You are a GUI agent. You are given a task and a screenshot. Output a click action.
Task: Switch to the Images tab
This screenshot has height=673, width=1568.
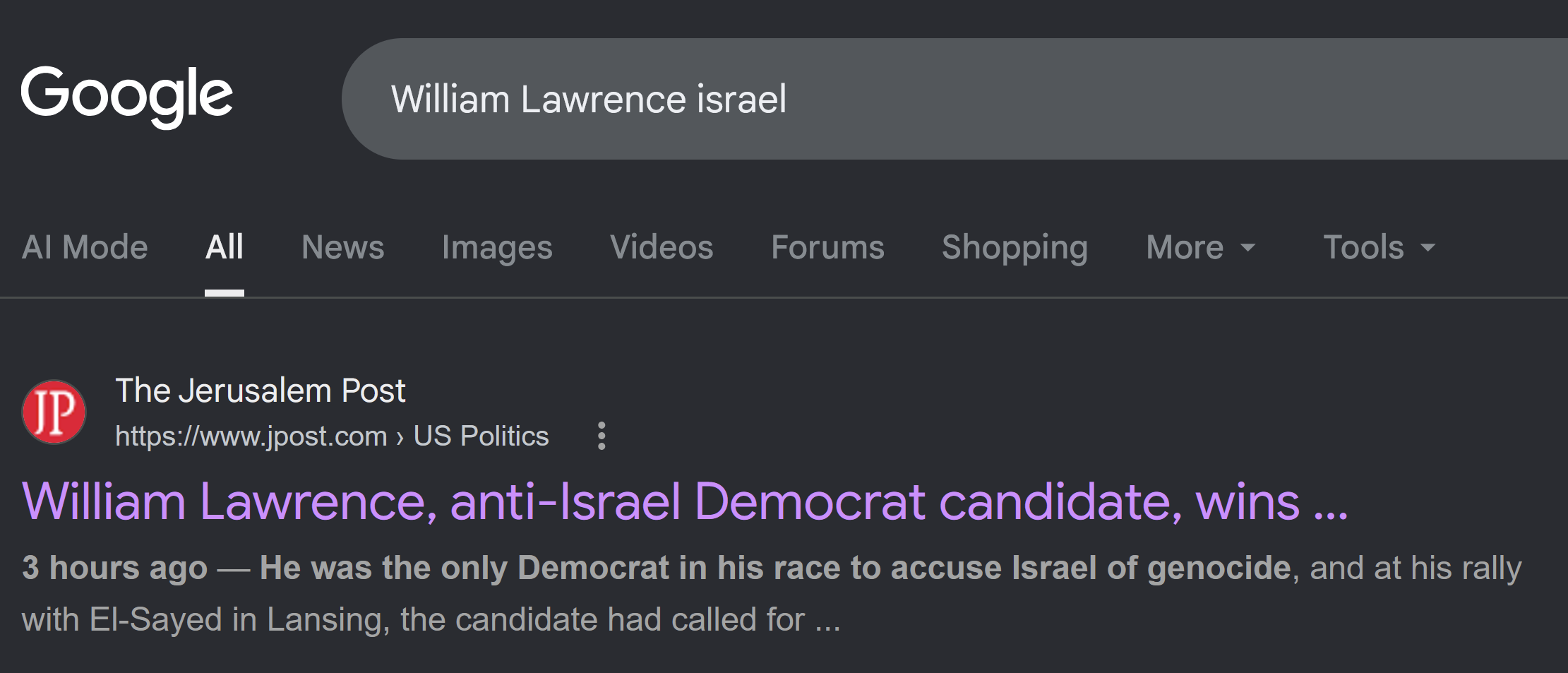[x=497, y=248]
